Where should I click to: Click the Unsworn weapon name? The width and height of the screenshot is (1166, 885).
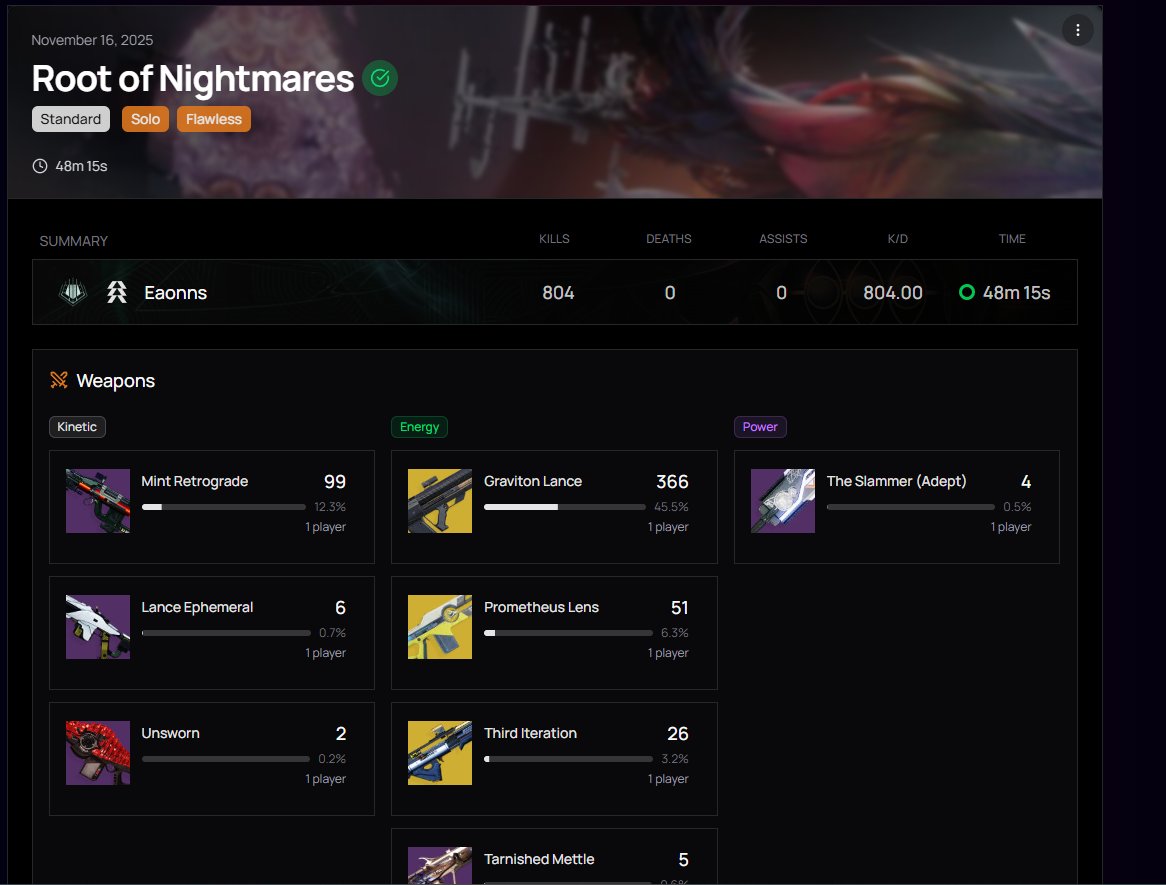[x=170, y=733]
